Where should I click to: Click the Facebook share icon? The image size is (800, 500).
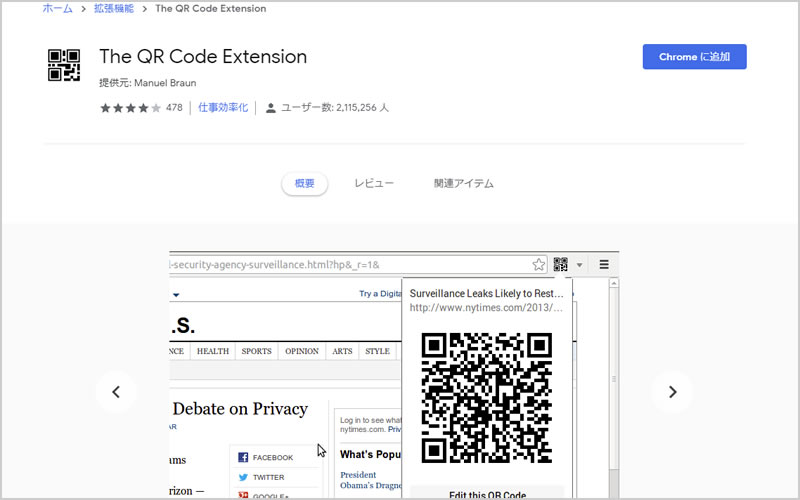coord(243,457)
